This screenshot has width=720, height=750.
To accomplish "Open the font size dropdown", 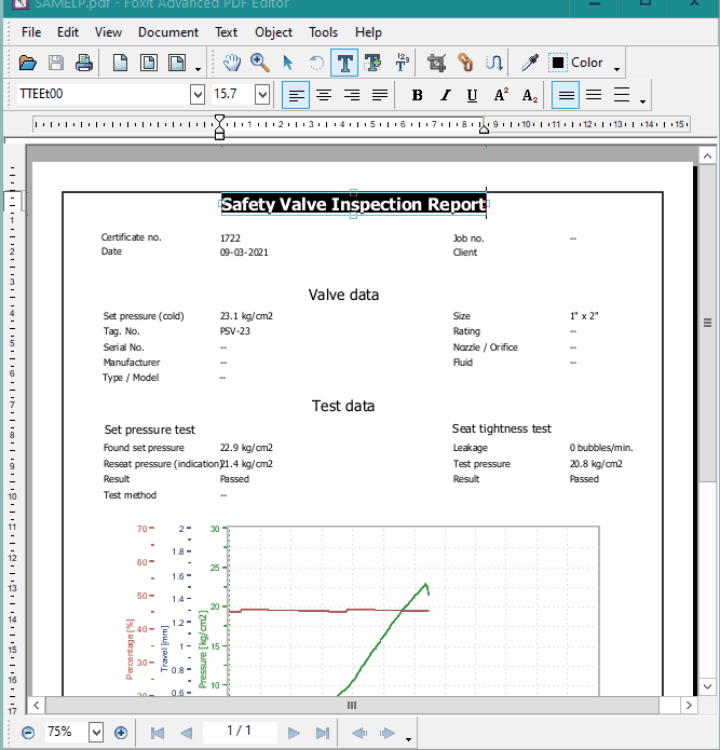I will (262, 94).
